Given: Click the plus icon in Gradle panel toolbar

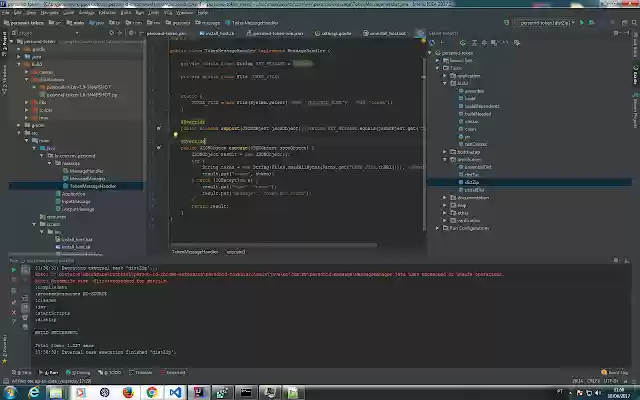Looking at the screenshot, I should pyautogui.click(x=442, y=42).
